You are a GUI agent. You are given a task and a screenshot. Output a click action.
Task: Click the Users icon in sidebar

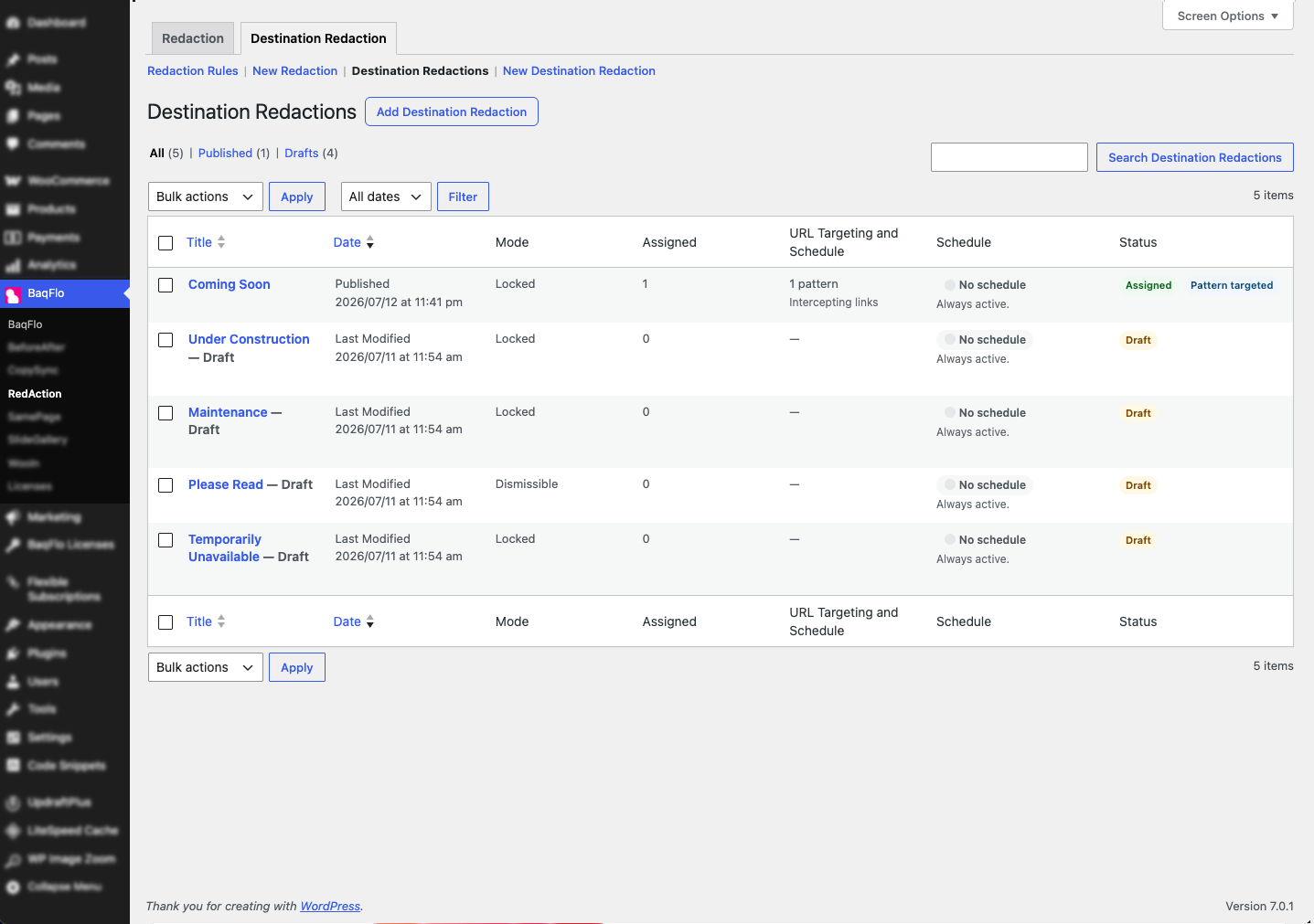[x=14, y=682]
